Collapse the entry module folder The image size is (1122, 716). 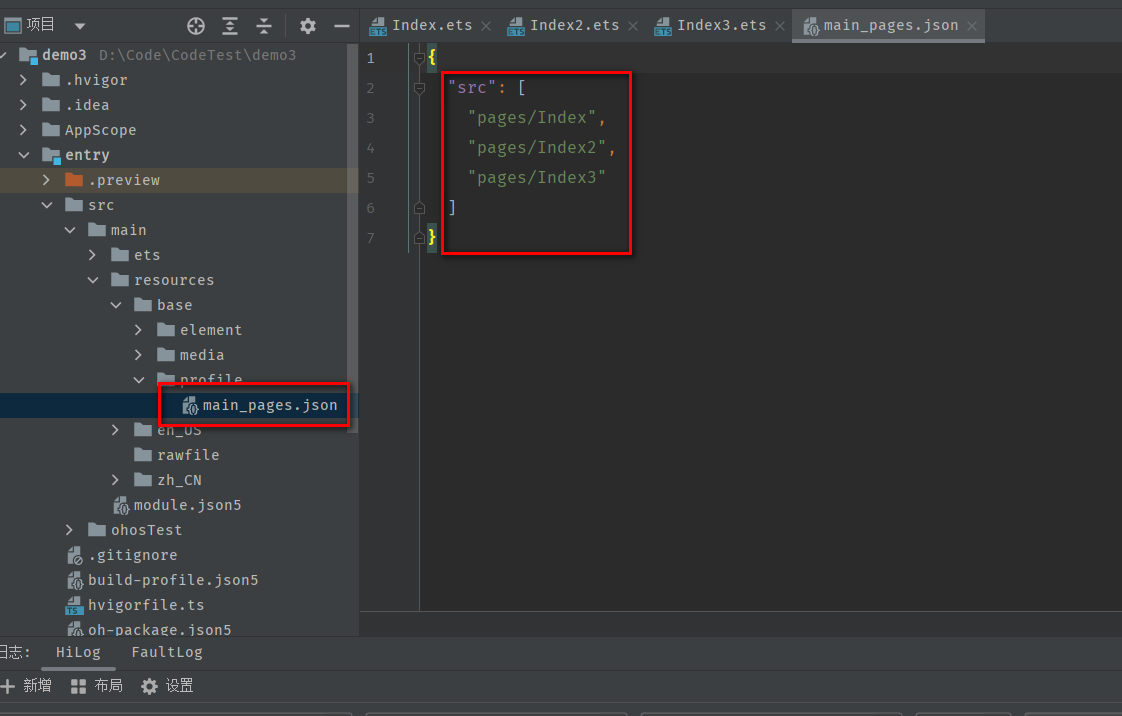point(24,155)
